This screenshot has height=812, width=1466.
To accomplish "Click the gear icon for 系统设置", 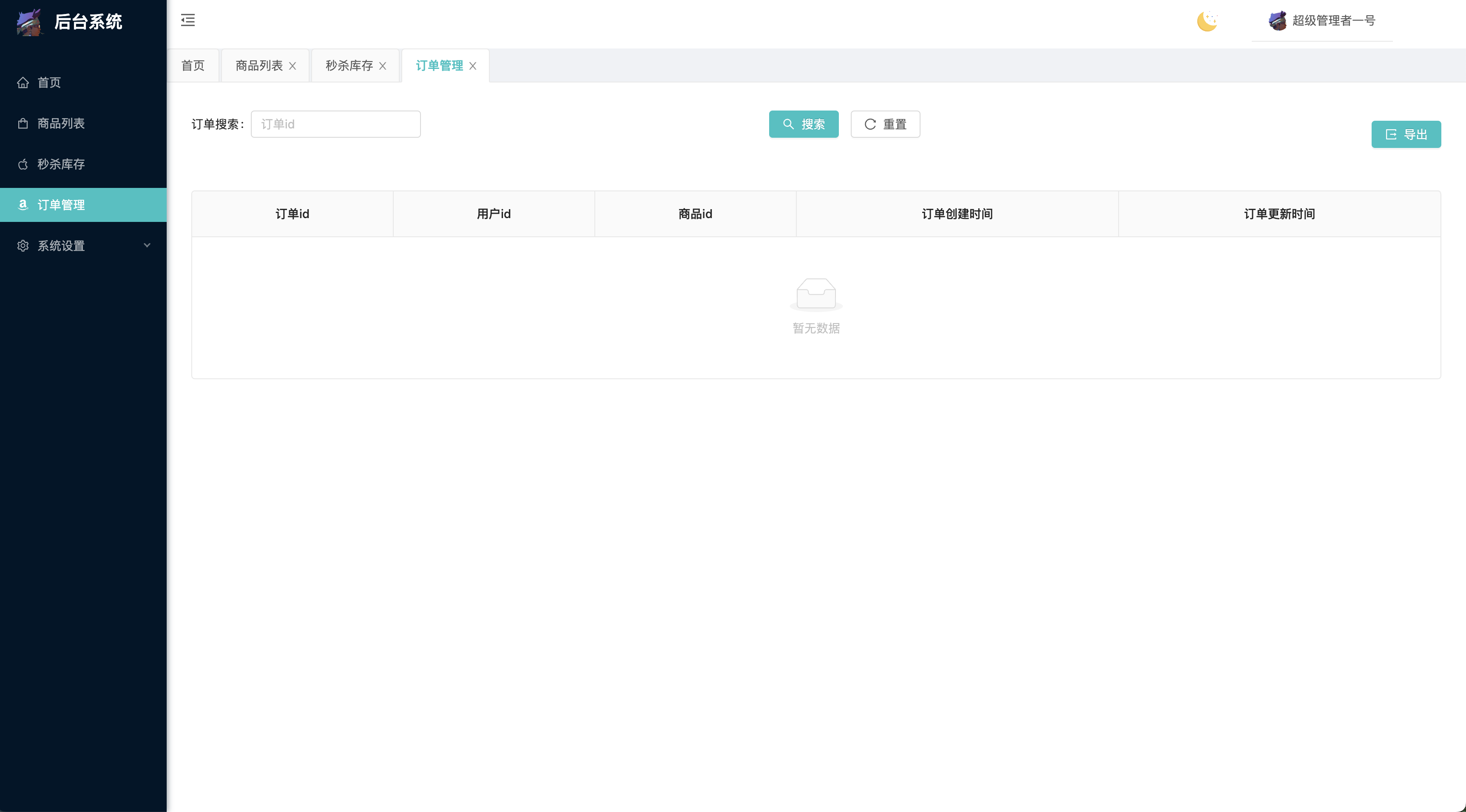I will (x=23, y=246).
